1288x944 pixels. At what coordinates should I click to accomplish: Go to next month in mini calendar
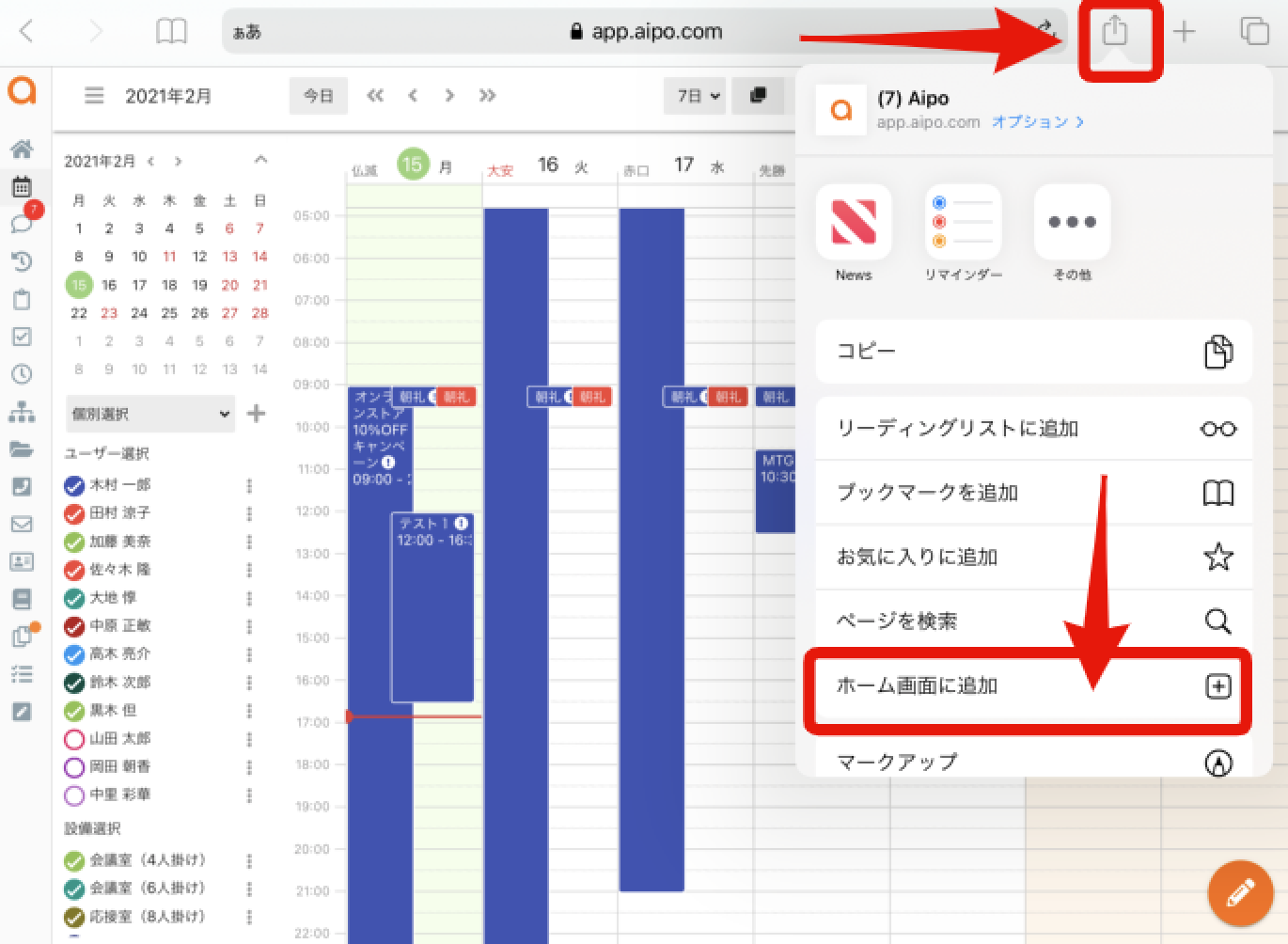(178, 161)
